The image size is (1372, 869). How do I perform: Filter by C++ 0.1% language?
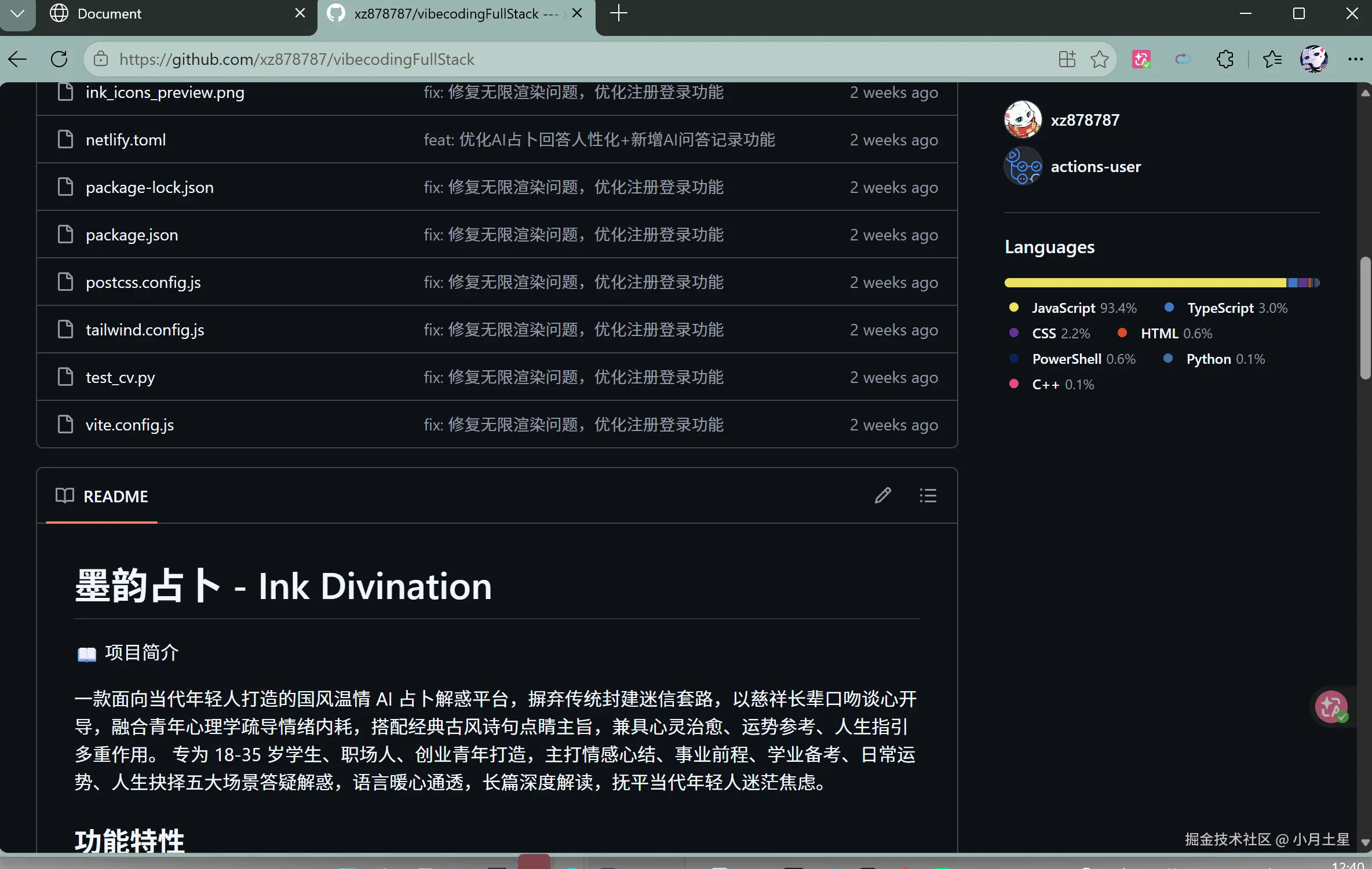1052,384
